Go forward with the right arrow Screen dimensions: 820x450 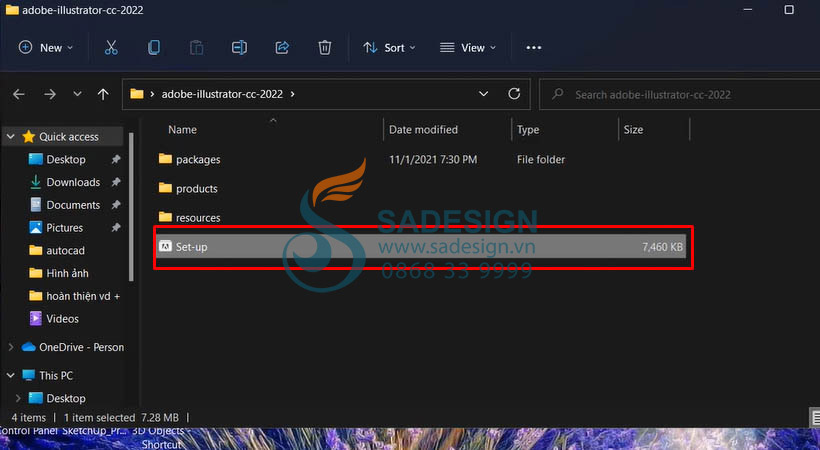tap(50, 94)
